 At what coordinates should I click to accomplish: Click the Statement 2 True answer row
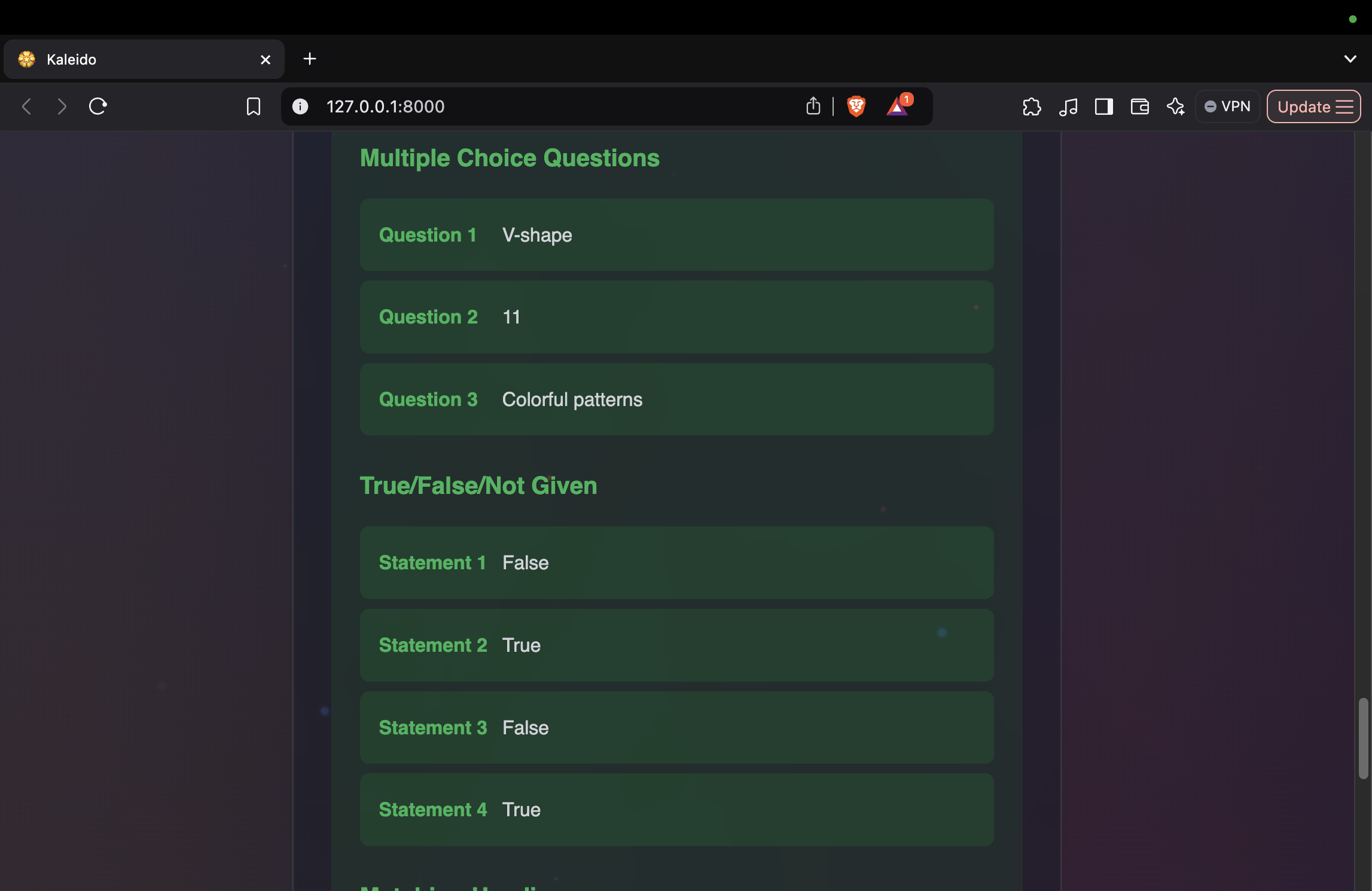pos(676,645)
